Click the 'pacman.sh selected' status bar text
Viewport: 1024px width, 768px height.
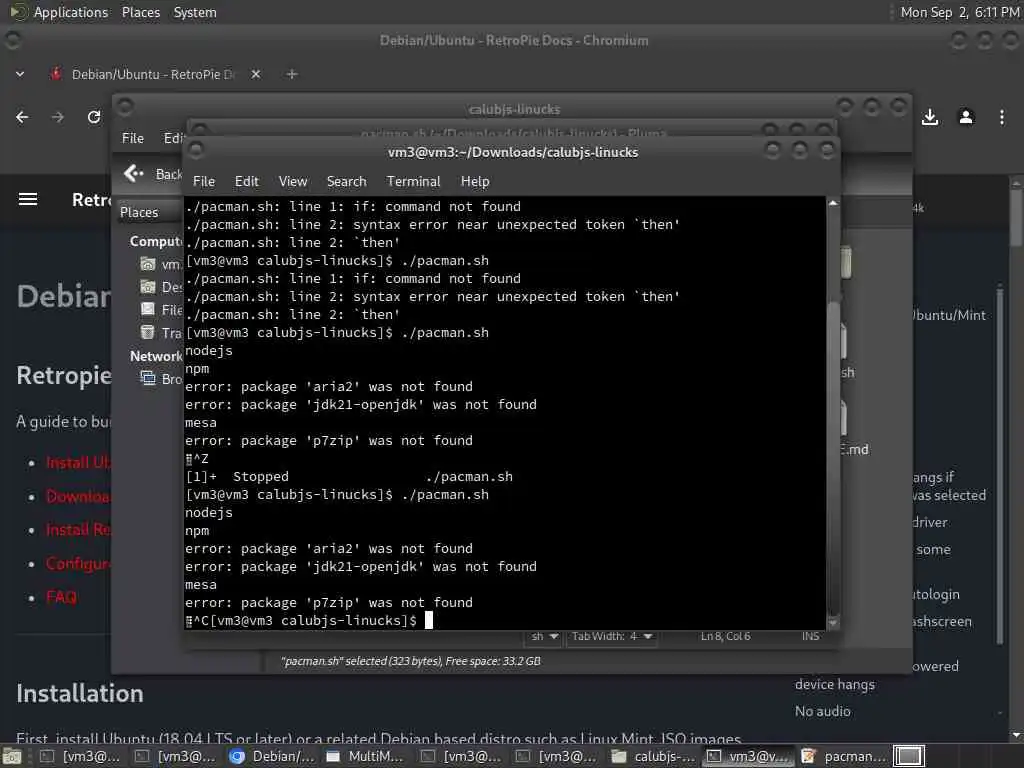[x=411, y=661]
